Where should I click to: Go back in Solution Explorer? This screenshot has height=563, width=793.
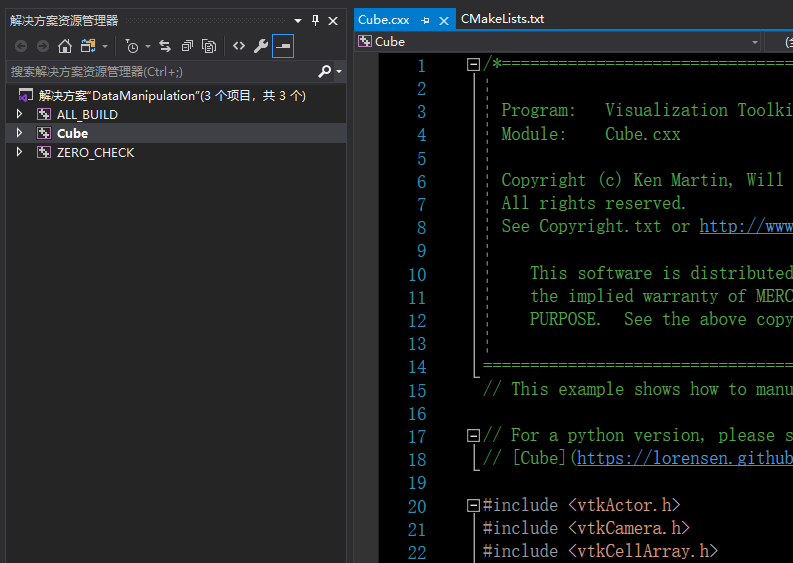21,47
